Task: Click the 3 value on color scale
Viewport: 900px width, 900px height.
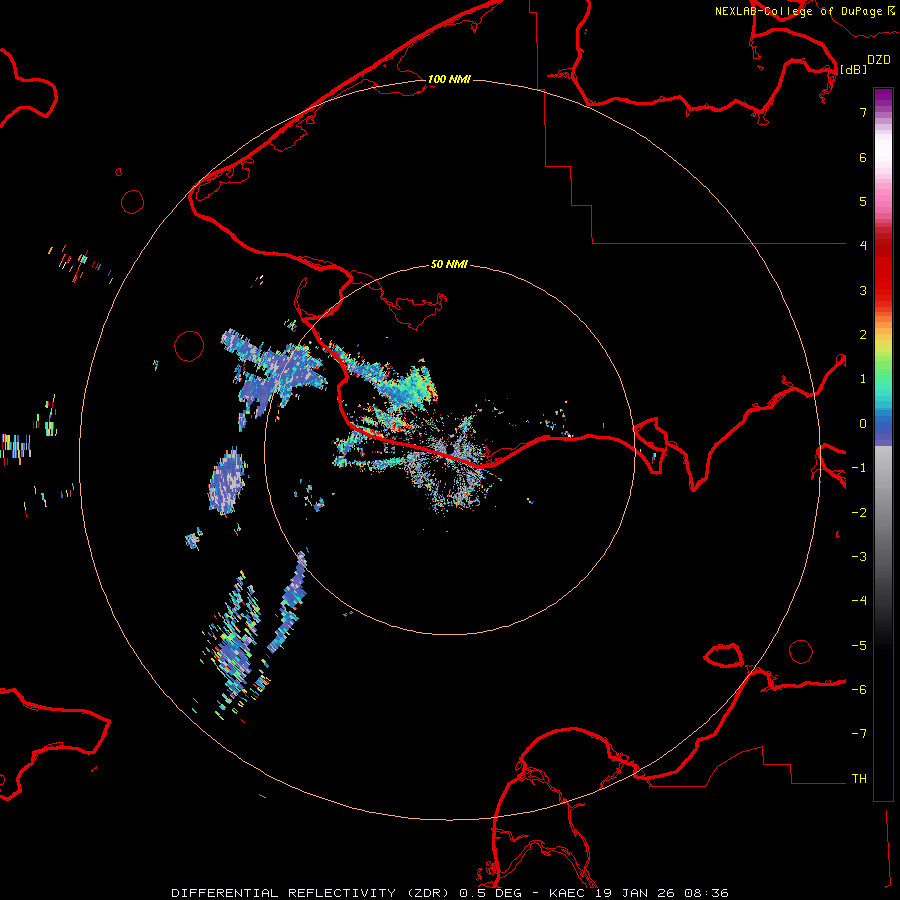Action: (x=863, y=290)
